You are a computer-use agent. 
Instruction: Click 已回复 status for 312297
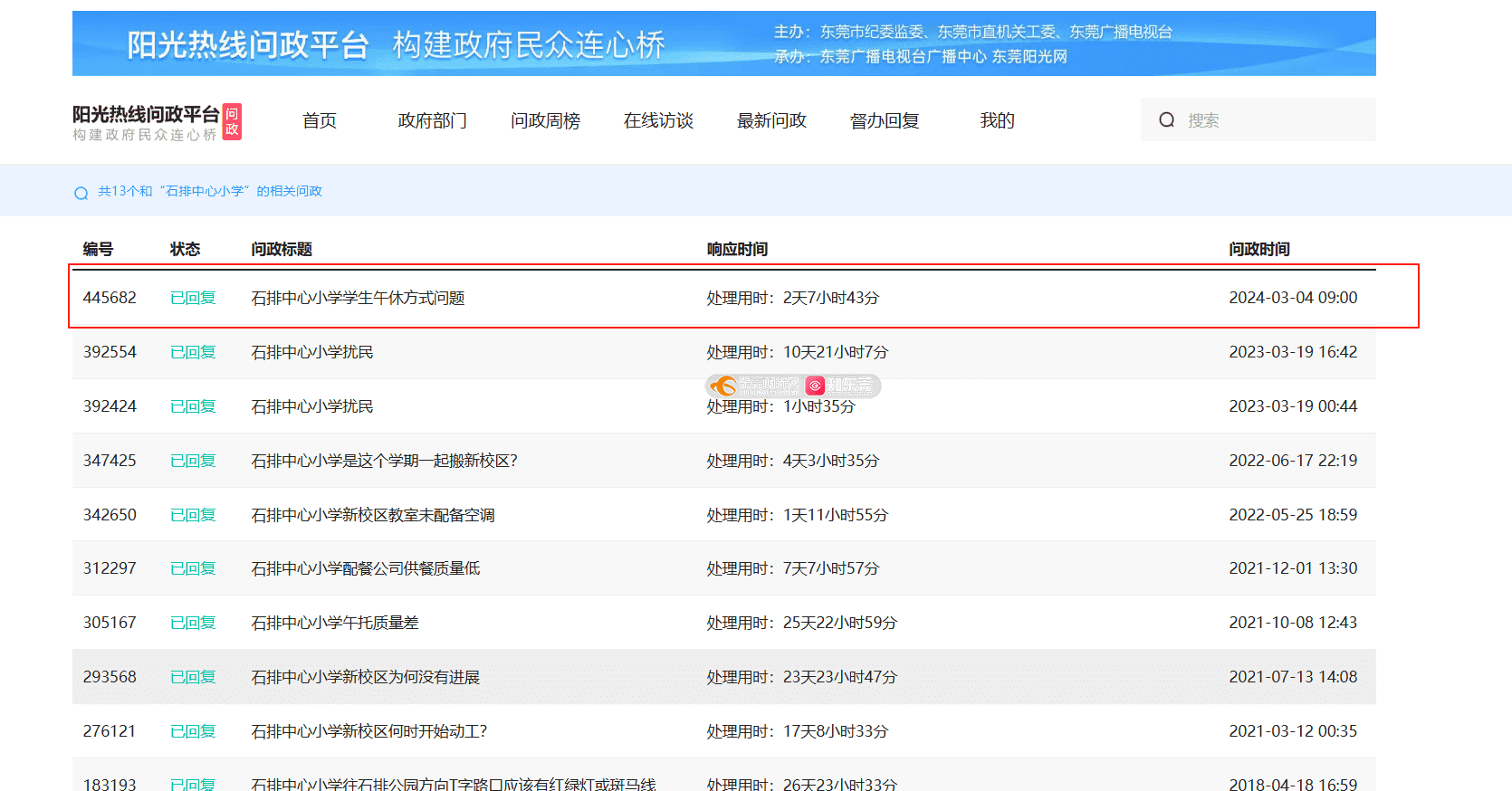point(193,568)
